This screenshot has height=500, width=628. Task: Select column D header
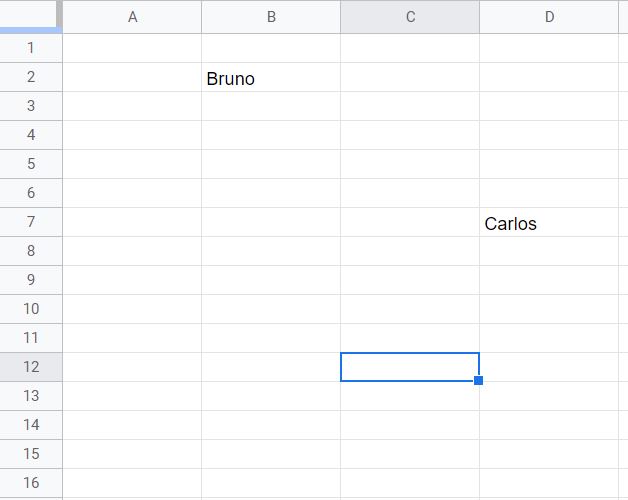click(x=549, y=17)
